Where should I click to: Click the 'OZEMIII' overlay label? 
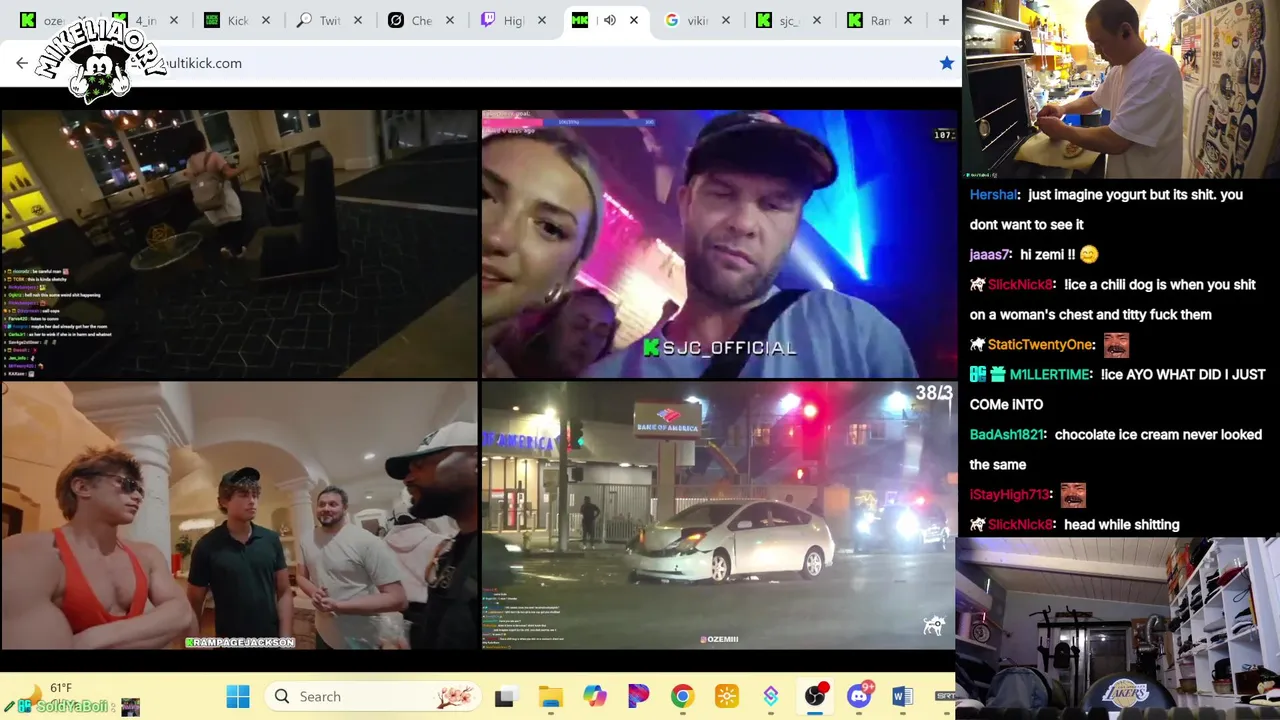[719, 639]
